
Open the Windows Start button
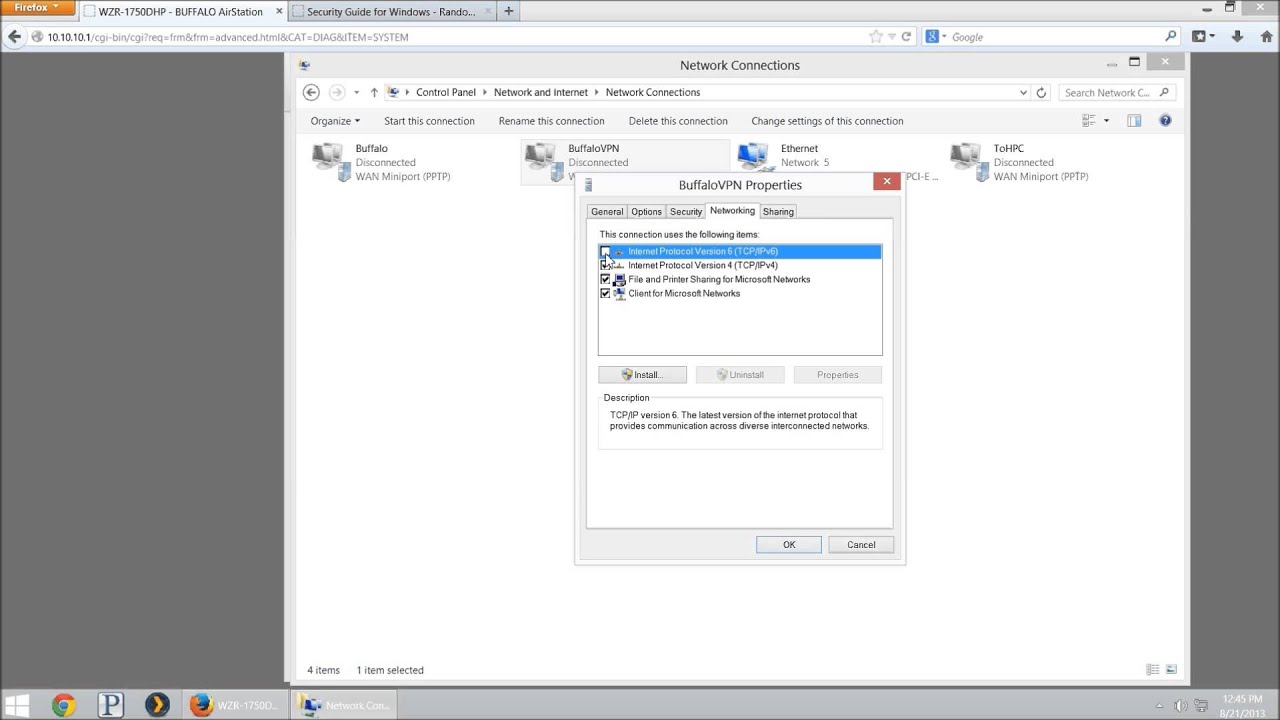[17, 705]
